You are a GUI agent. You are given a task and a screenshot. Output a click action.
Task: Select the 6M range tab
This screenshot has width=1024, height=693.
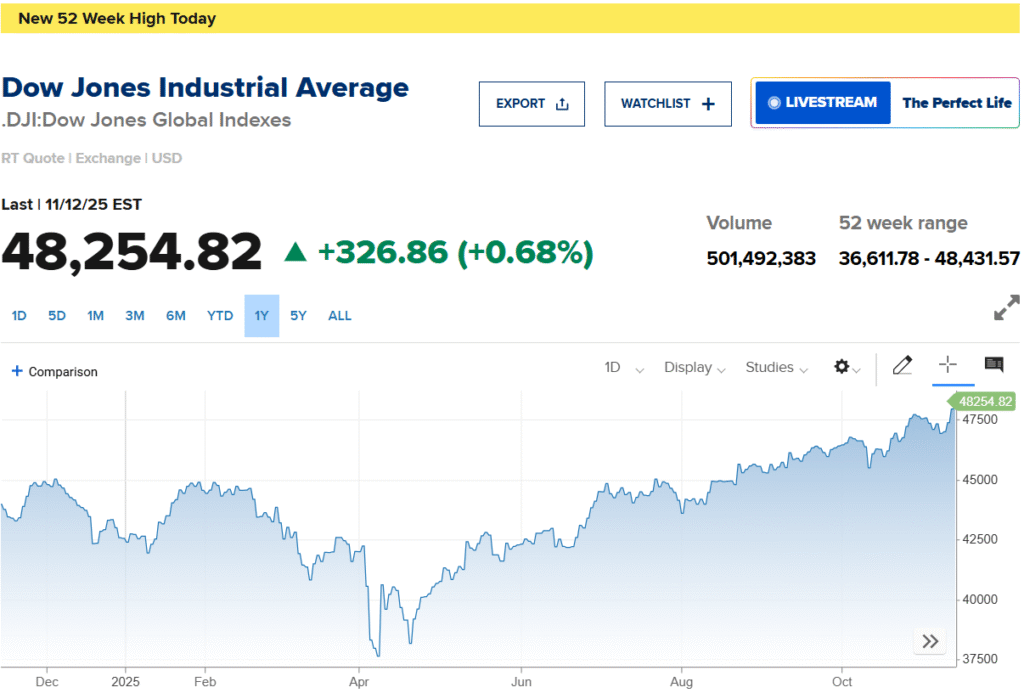[x=176, y=316]
